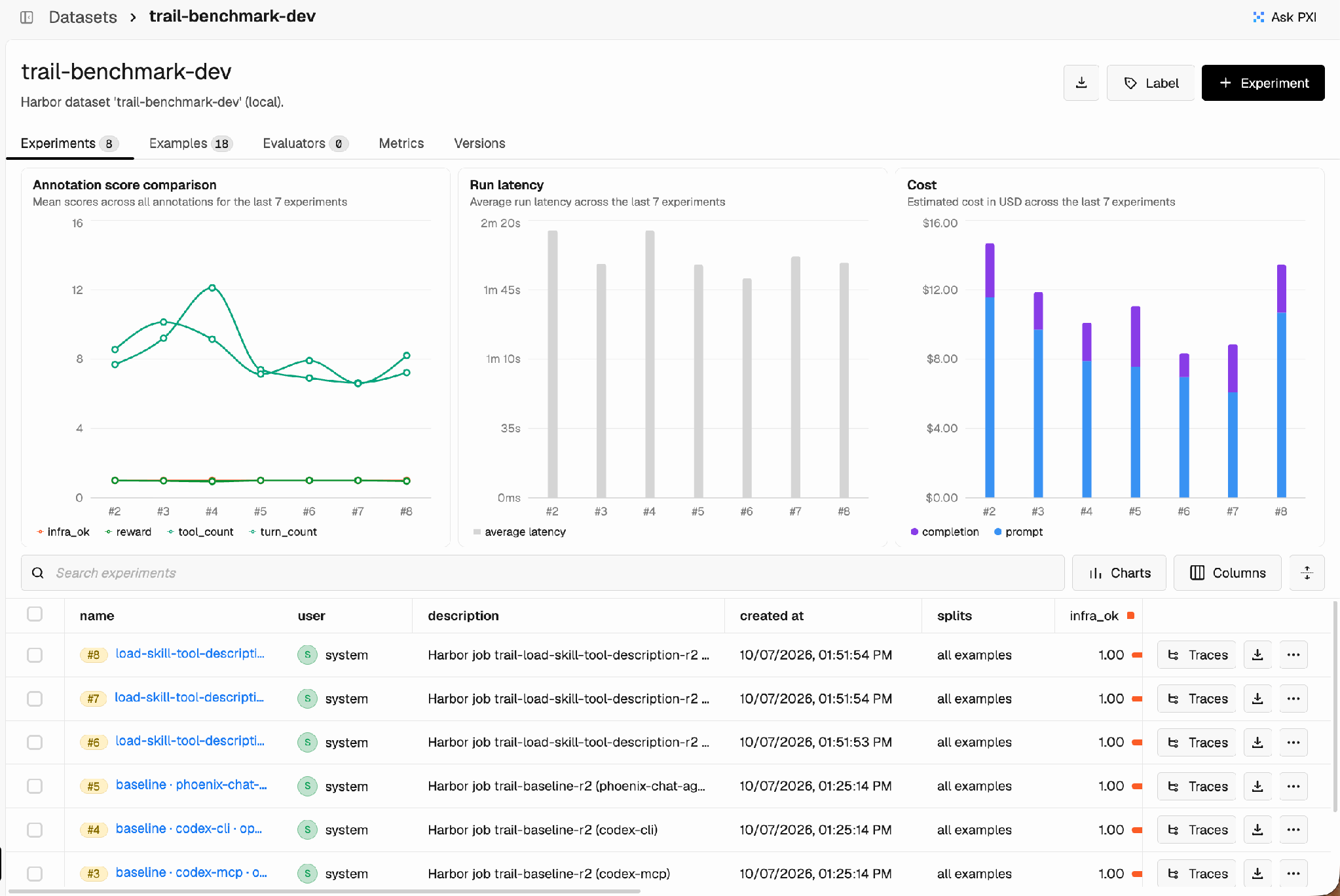1340x896 pixels.
Task: Download experiment #5 results icon
Action: coord(1257,786)
